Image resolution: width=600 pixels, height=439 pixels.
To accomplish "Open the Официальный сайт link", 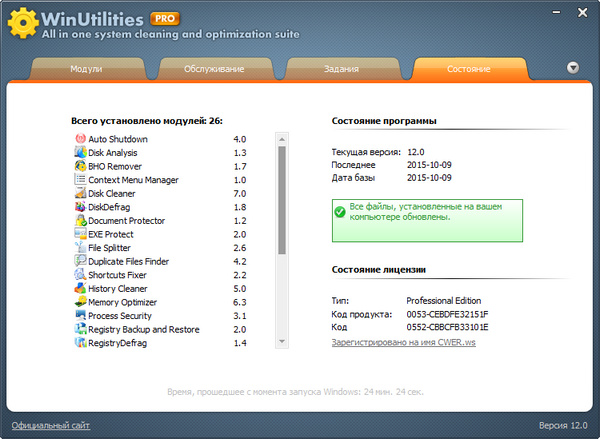I will 51,426.
